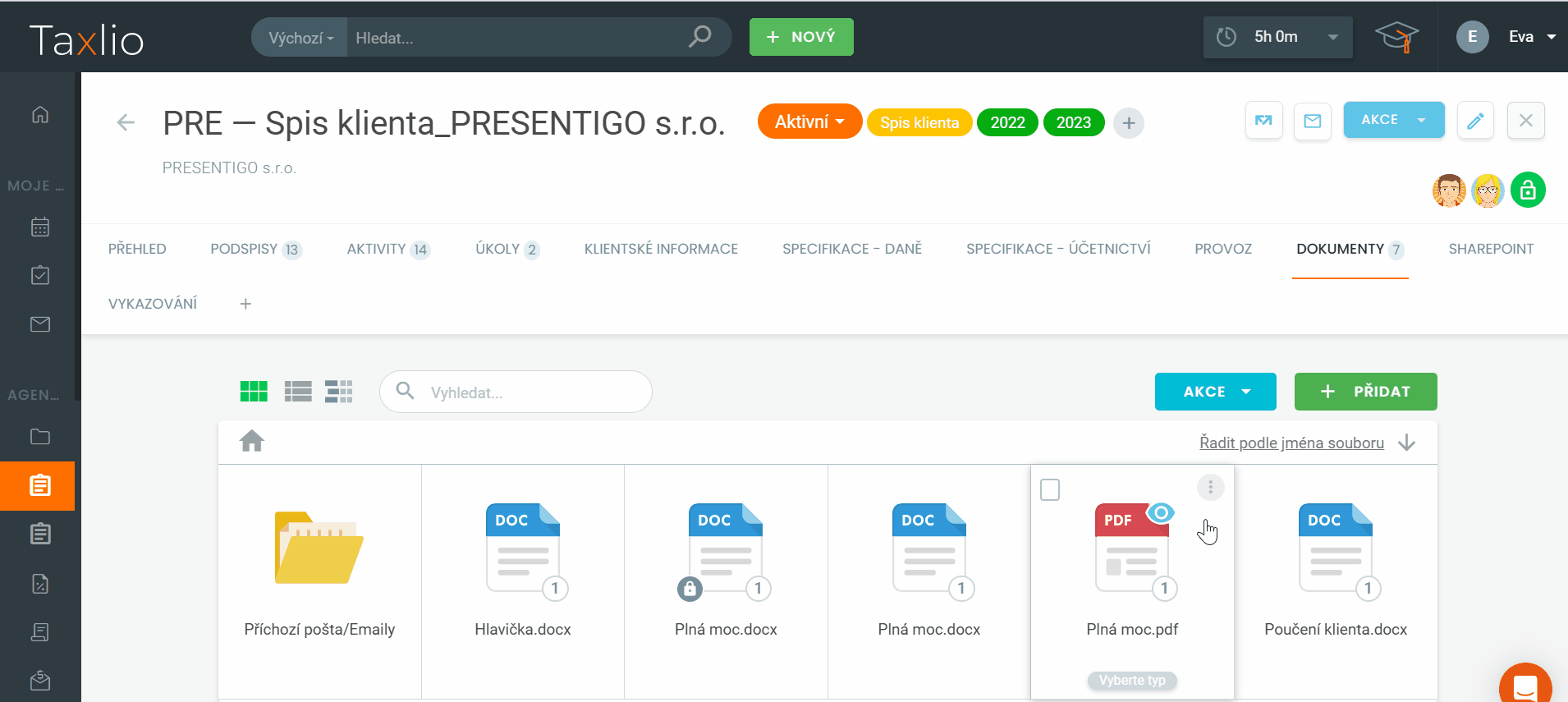Click the 2022 tag
1568x702 pixels.
click(x=1007, y=122)
